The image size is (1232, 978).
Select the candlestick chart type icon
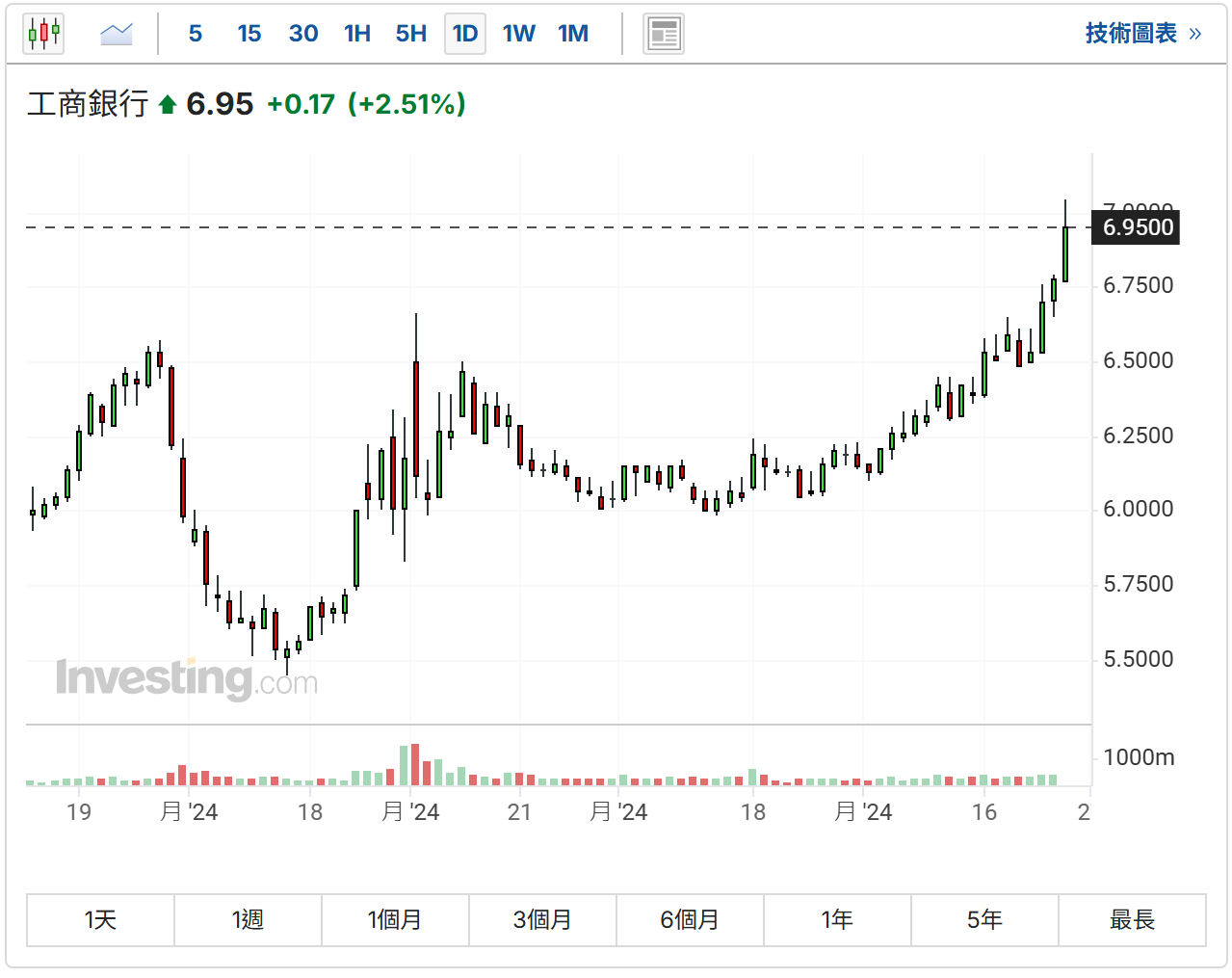click(43, 34)
